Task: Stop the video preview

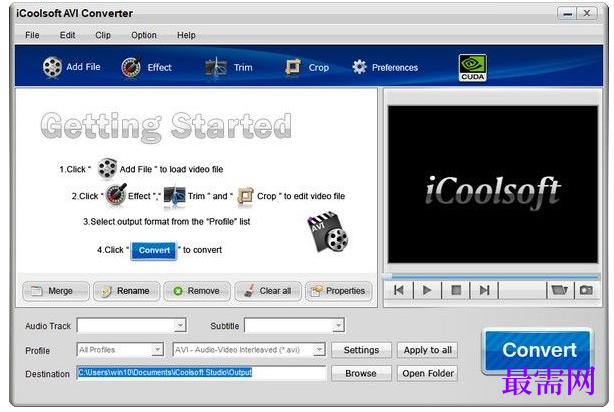Action: [456, 290]
